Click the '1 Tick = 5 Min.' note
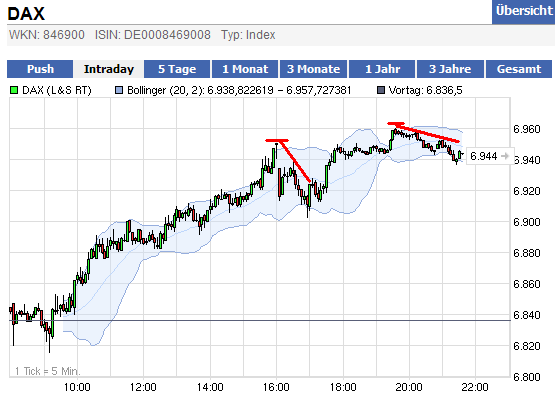The height and width of the screenshot is (399, 555). coord(48,371)
